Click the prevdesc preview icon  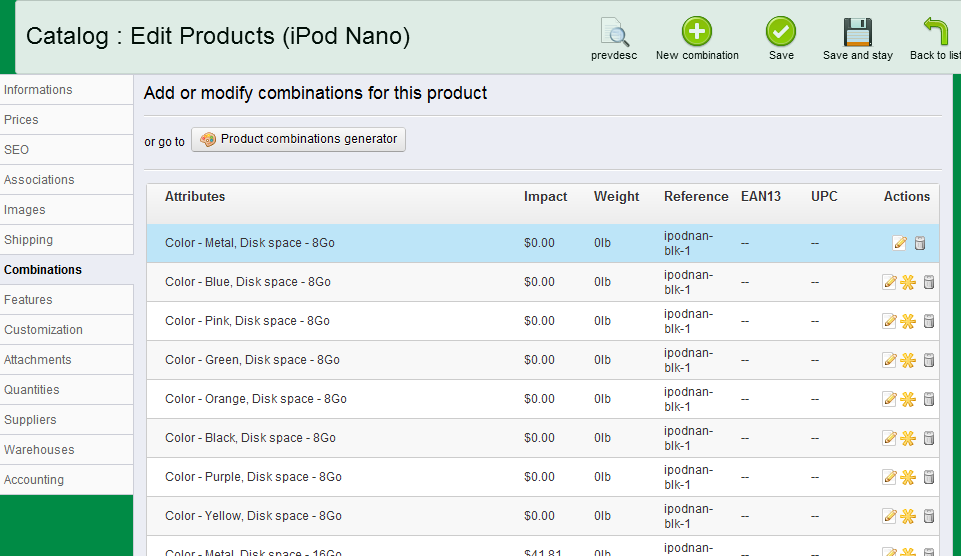614,33
